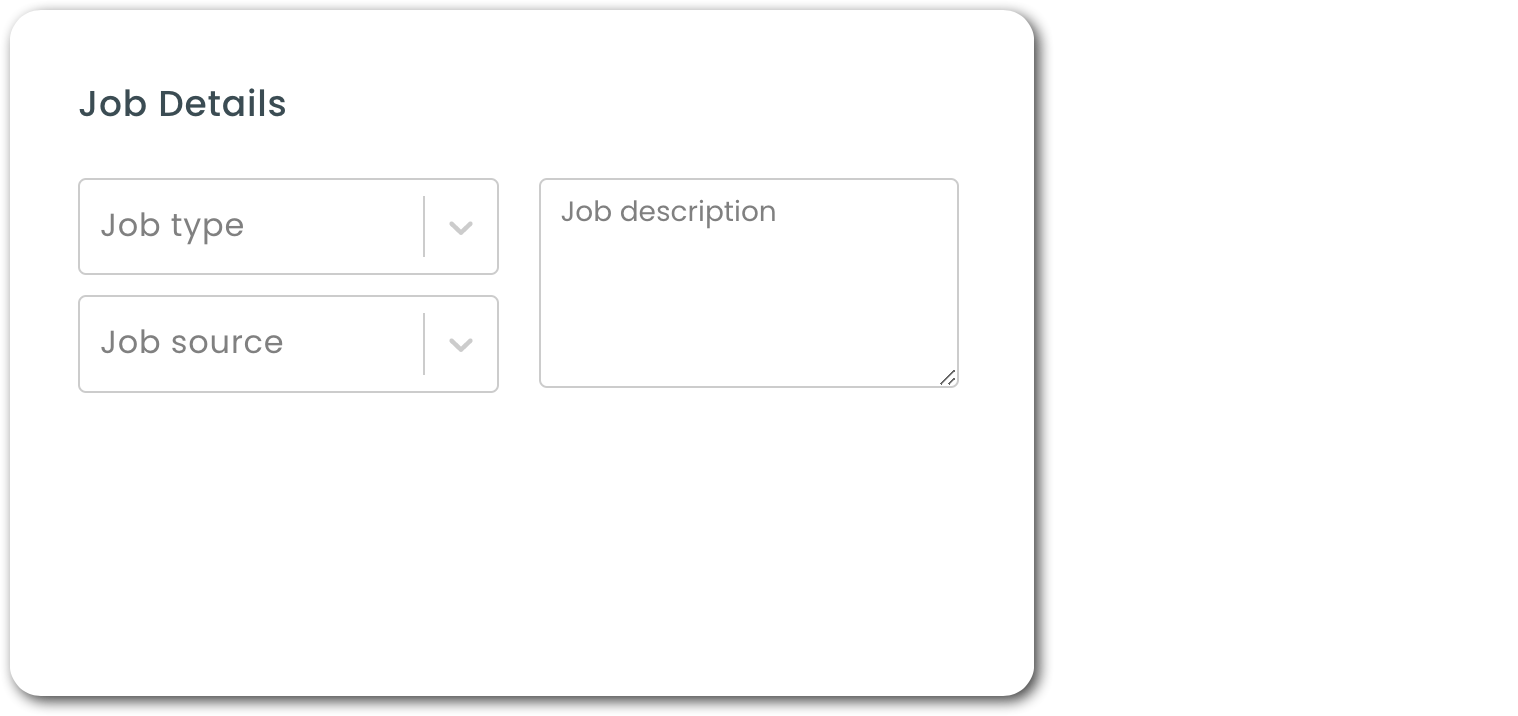Click the divider line in Job source field
The image size is (1518, 716).
click(424, 344)
